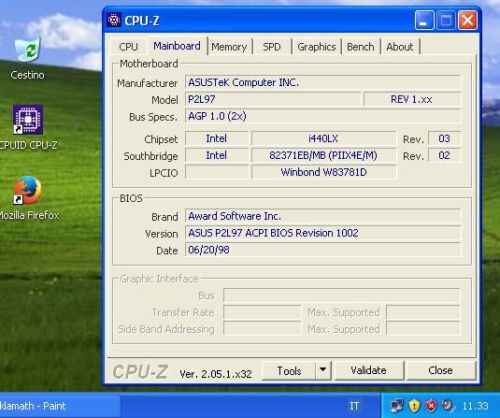The height and width of the screenshot is (418, 500).
Task: Open the Graphics tab
Action: 316,47
